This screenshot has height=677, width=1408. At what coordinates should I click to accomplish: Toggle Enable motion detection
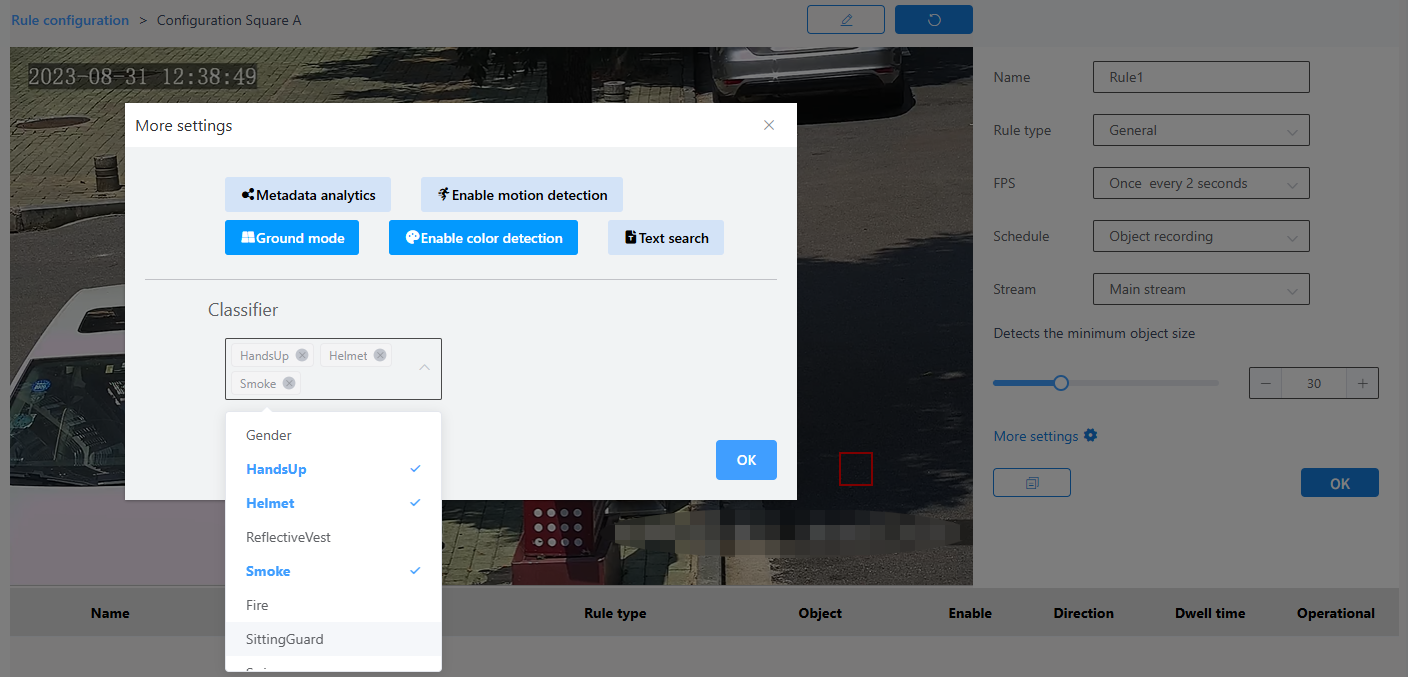521,195
